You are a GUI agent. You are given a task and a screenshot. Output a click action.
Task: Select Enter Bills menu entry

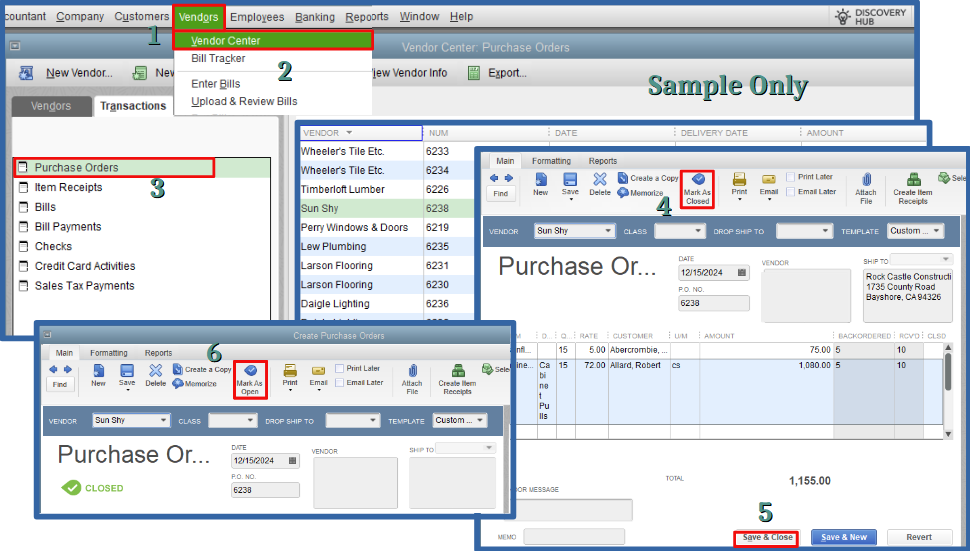(x=215, y=84)
